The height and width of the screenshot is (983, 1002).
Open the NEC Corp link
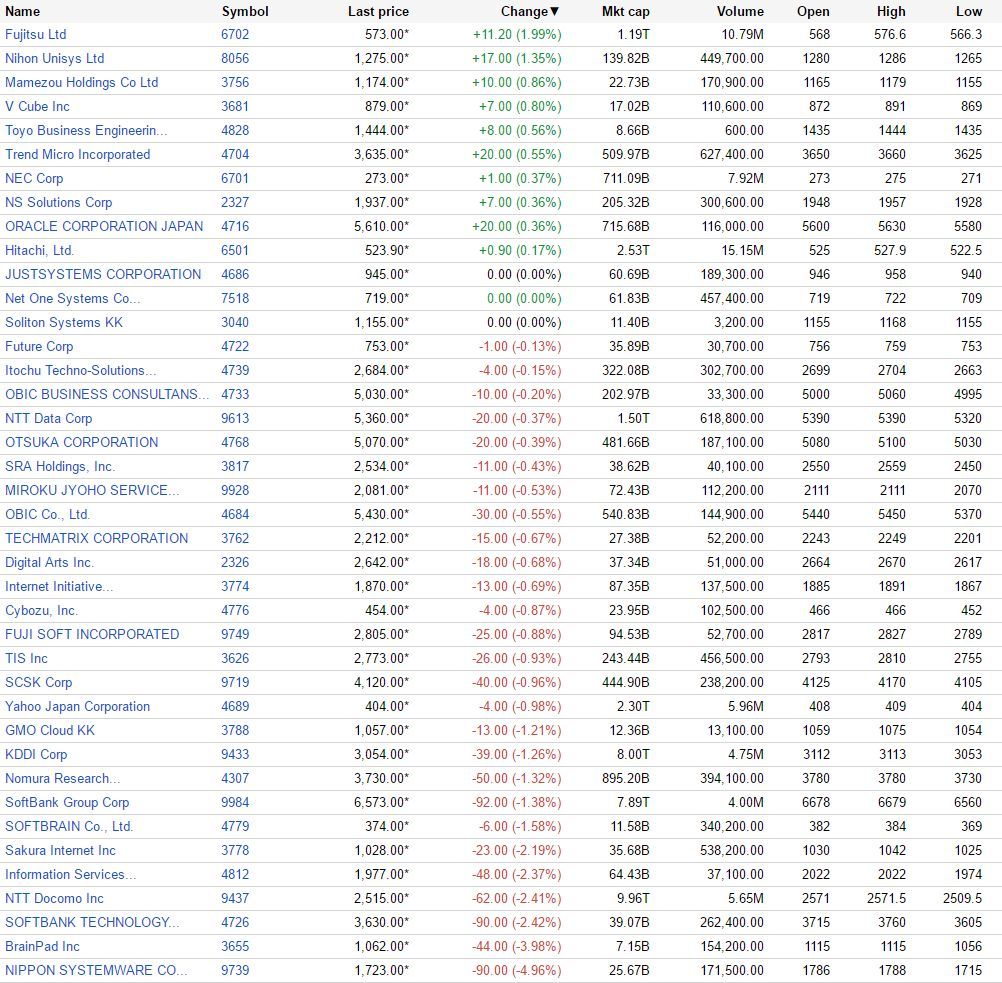pos(34,178)
